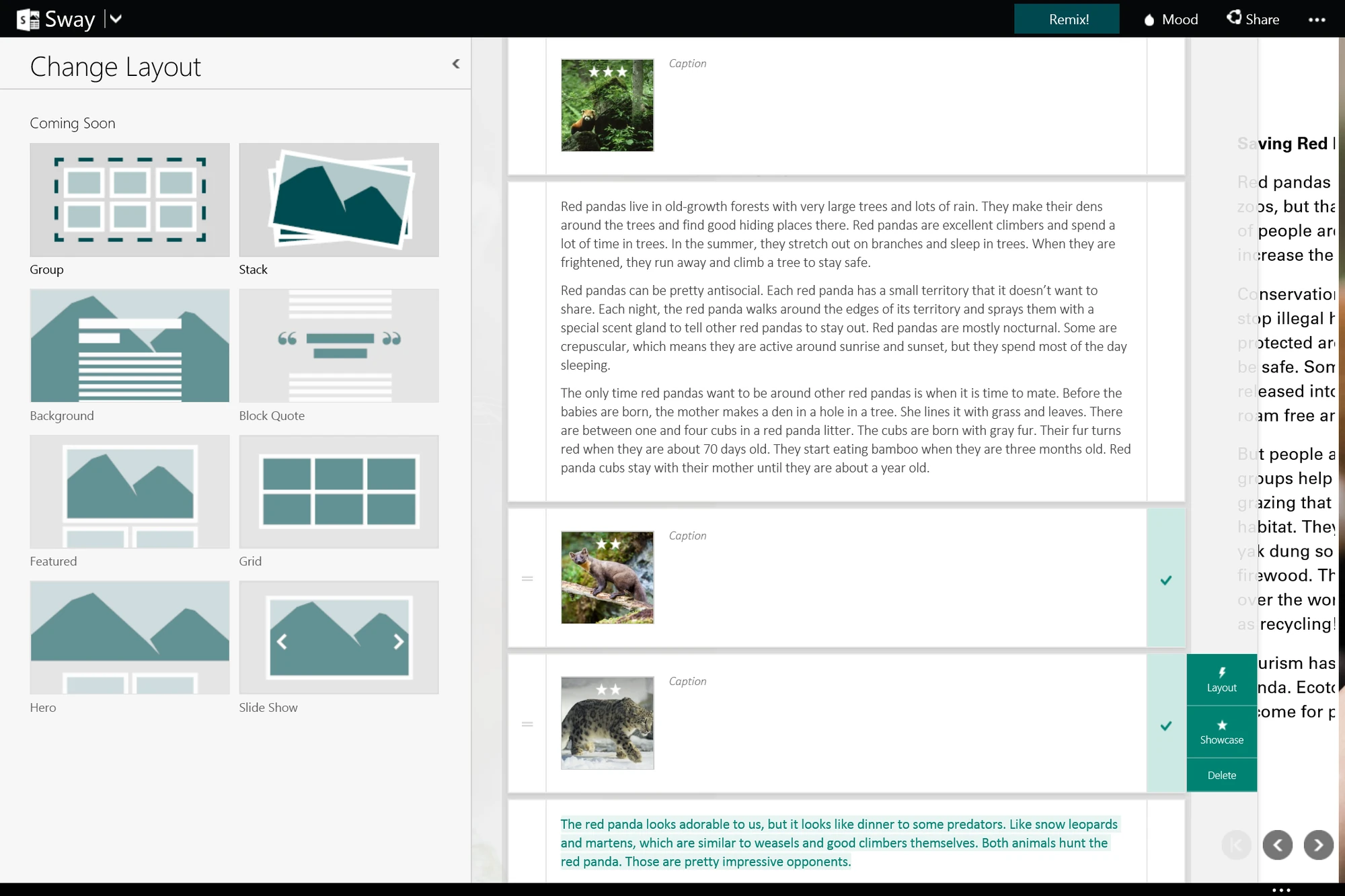This screenshot has width=1345, height=896.
Task: Open the Share pane
Action: pos(1252,19)
